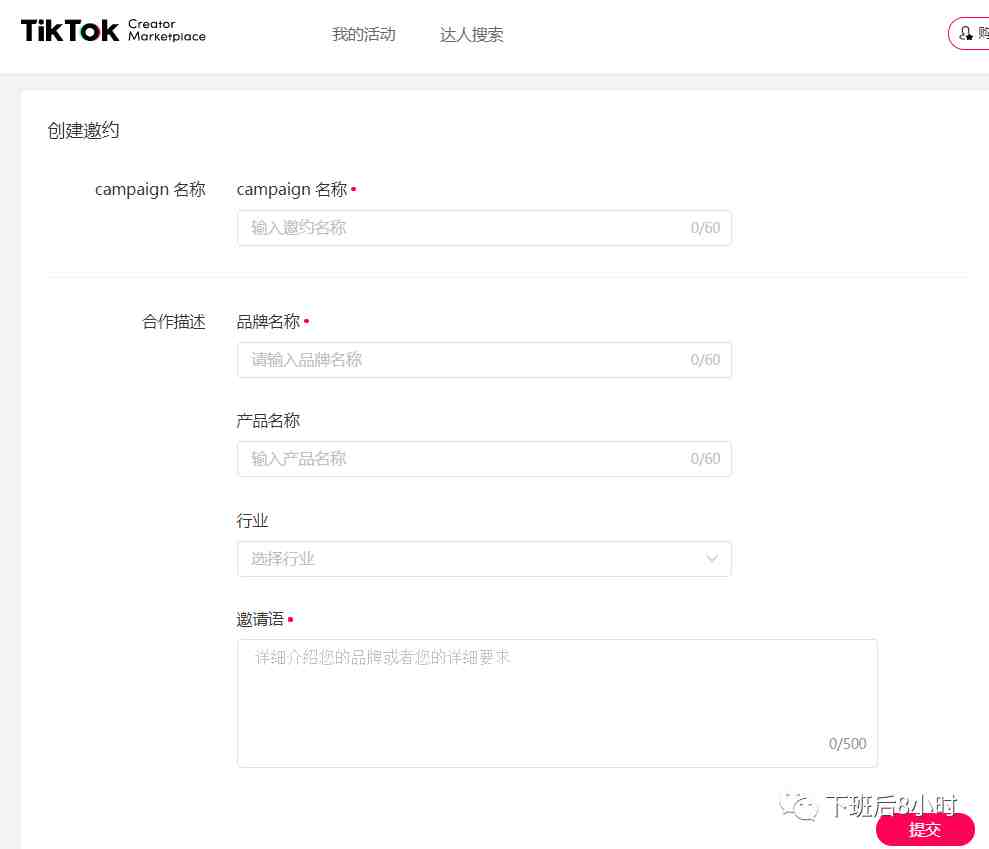Click the 品牌名称 field label
989x849 pixels.
268,322
